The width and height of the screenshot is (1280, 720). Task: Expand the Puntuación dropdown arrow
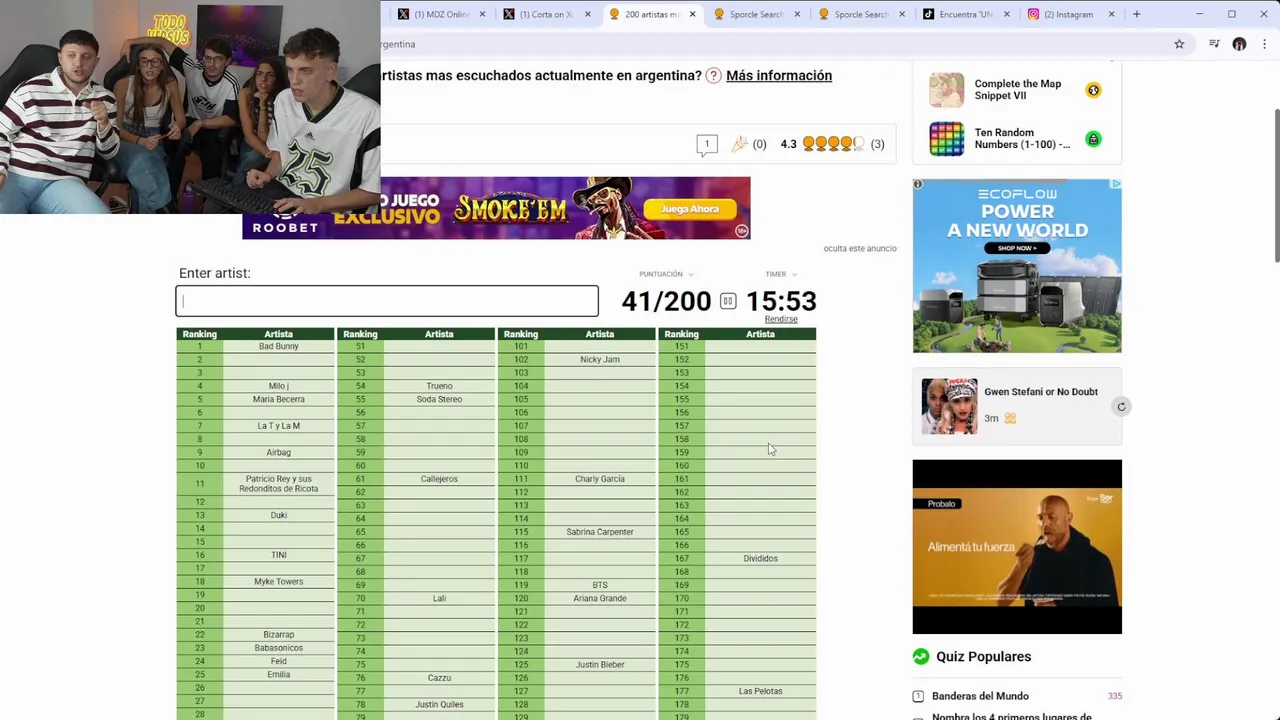click(691, 274)
